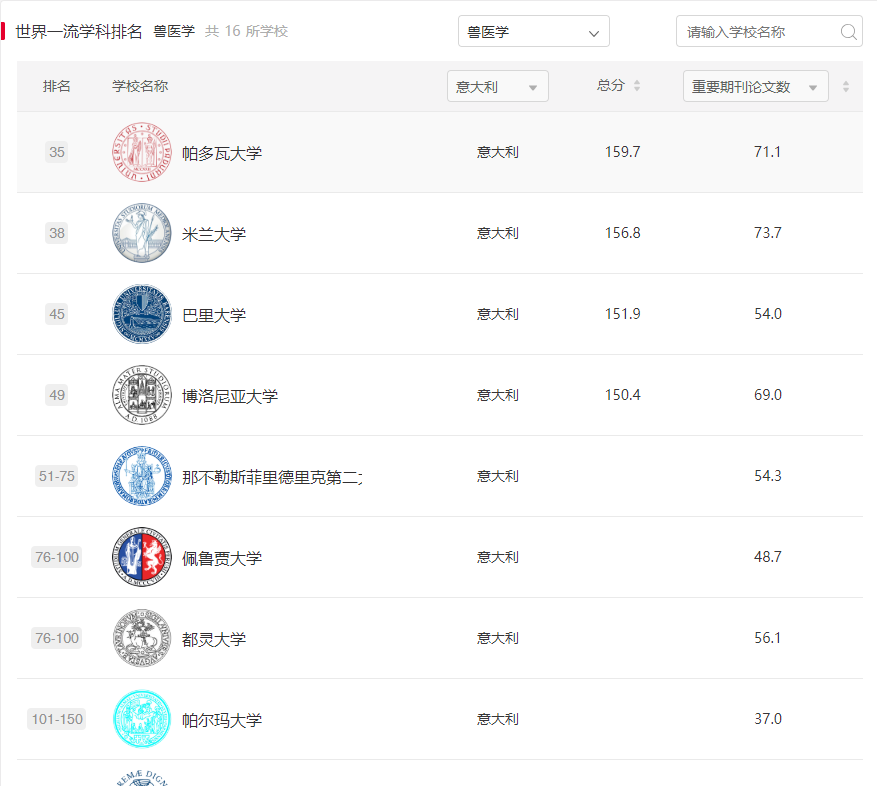Open 那不勒斯菲里德里克第二 university link
This screenshot has width=877, height=786.
tap(272, 477)
